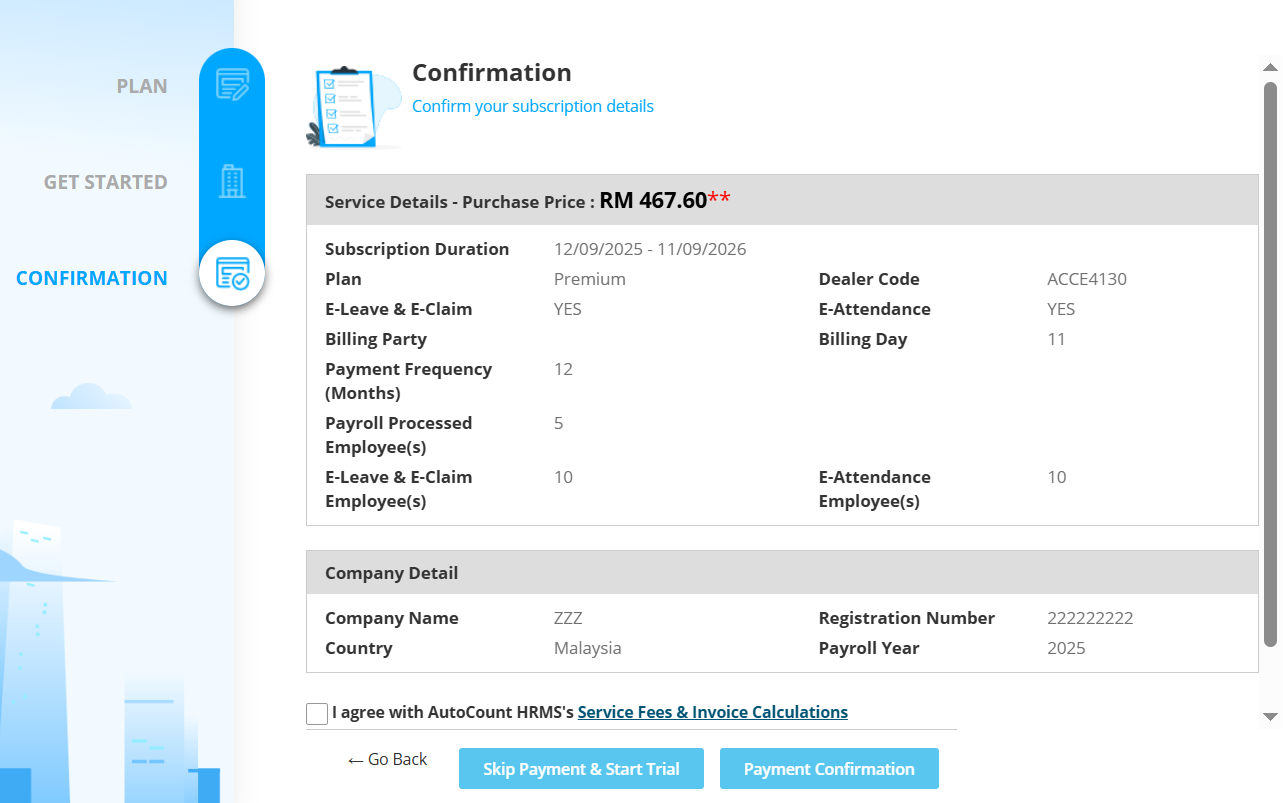The width and height of the screenshot is (1283, 803).
Task: Click the Confirmation step circle icon
Action: click(232, 273)
